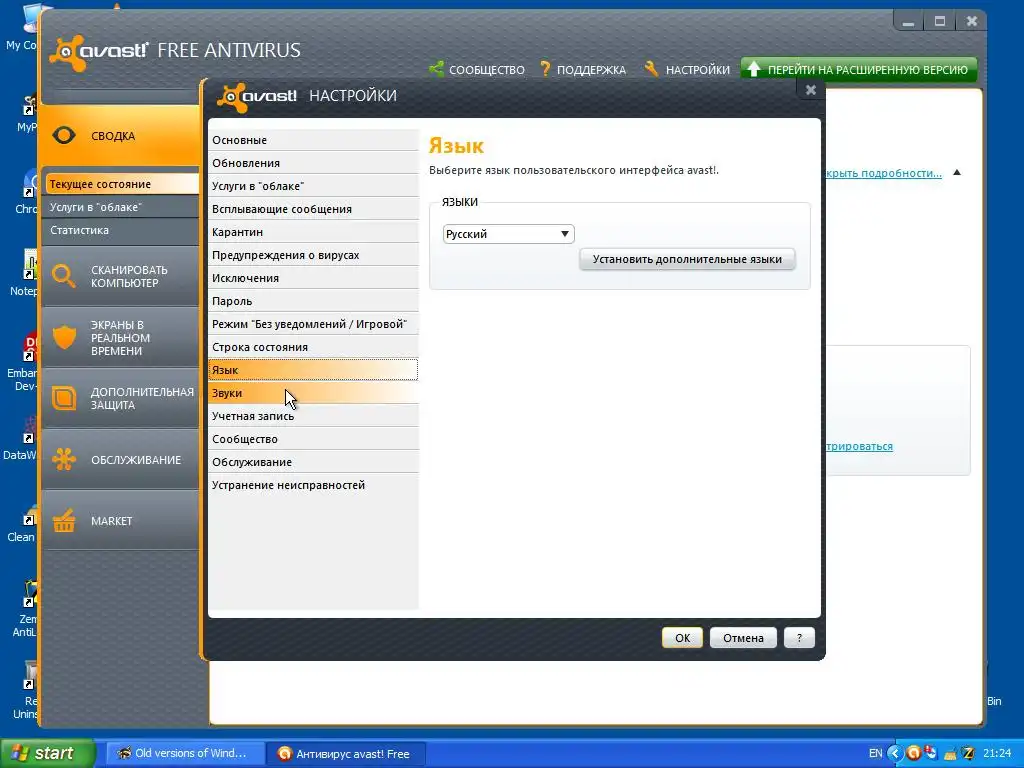Open the Основные settings section
This screenshot has width=1024, height=768.
[313, 140]
